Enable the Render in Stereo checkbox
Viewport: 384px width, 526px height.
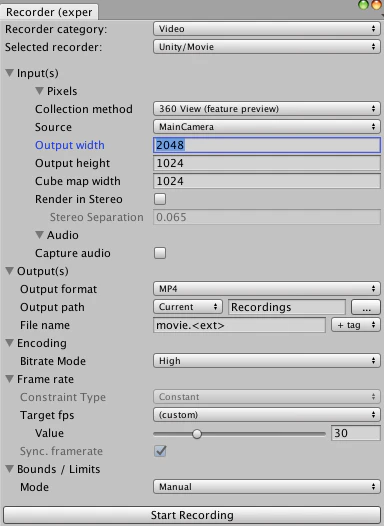pyautogui.click(x=160, y=199)
